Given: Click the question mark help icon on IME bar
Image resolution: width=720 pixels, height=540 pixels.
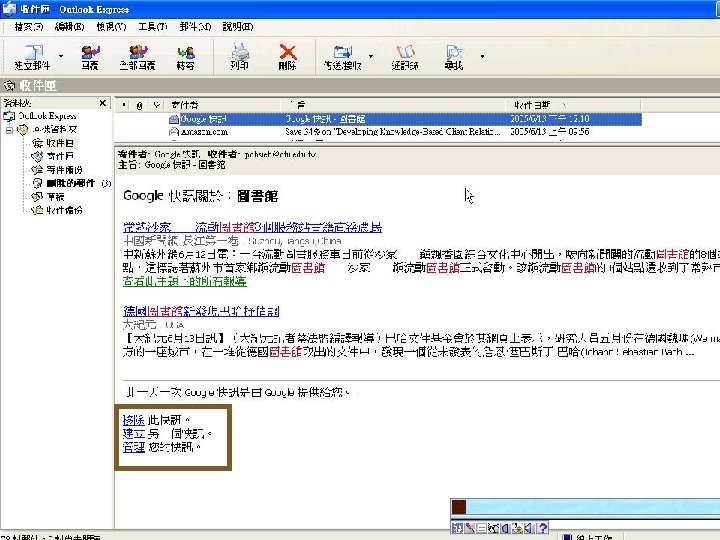Looking at the screenshot, I should click(x=543, y=528).
